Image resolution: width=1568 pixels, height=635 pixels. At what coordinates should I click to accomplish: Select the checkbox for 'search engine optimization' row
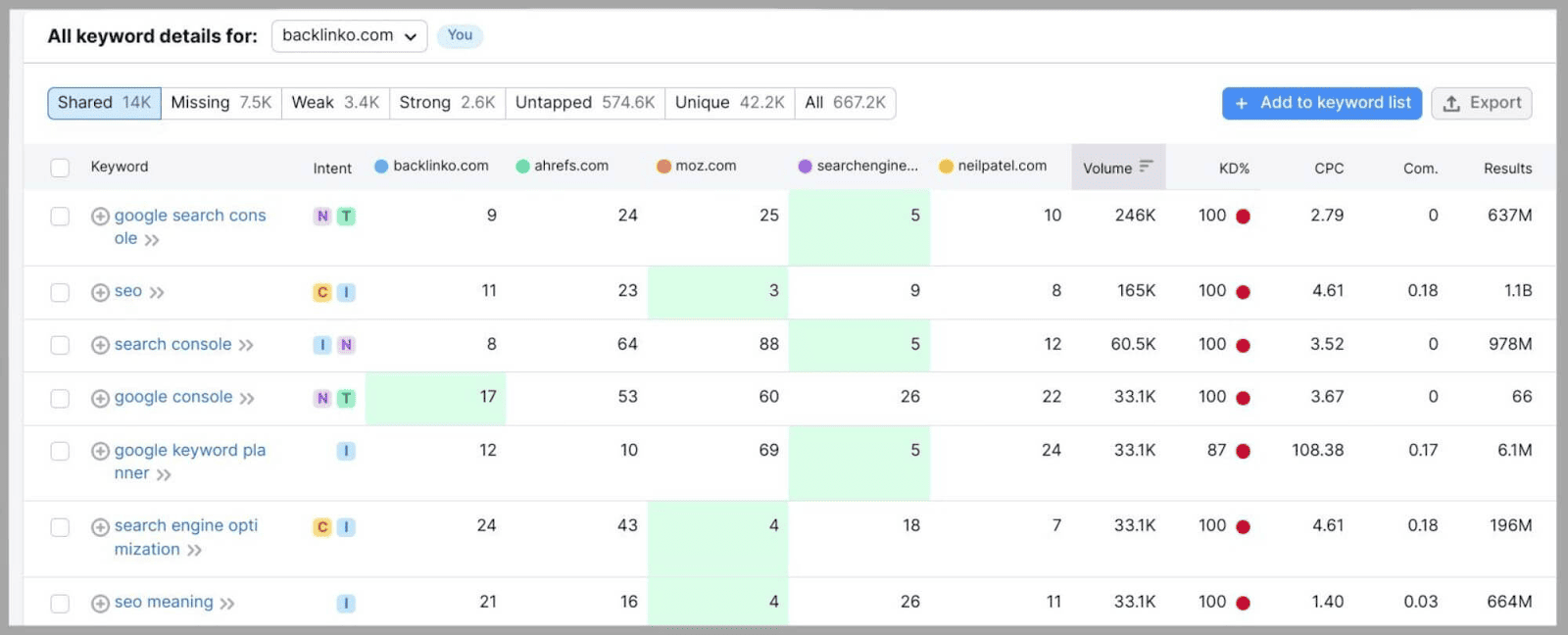pos(60,527)
